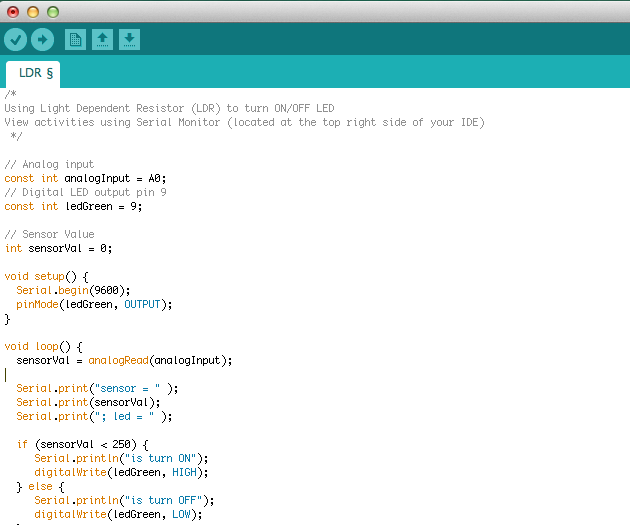The image size is (630, 525).
Task: Click the Serial.print("sensor = ") line
Action: click(x=97, y=389)
